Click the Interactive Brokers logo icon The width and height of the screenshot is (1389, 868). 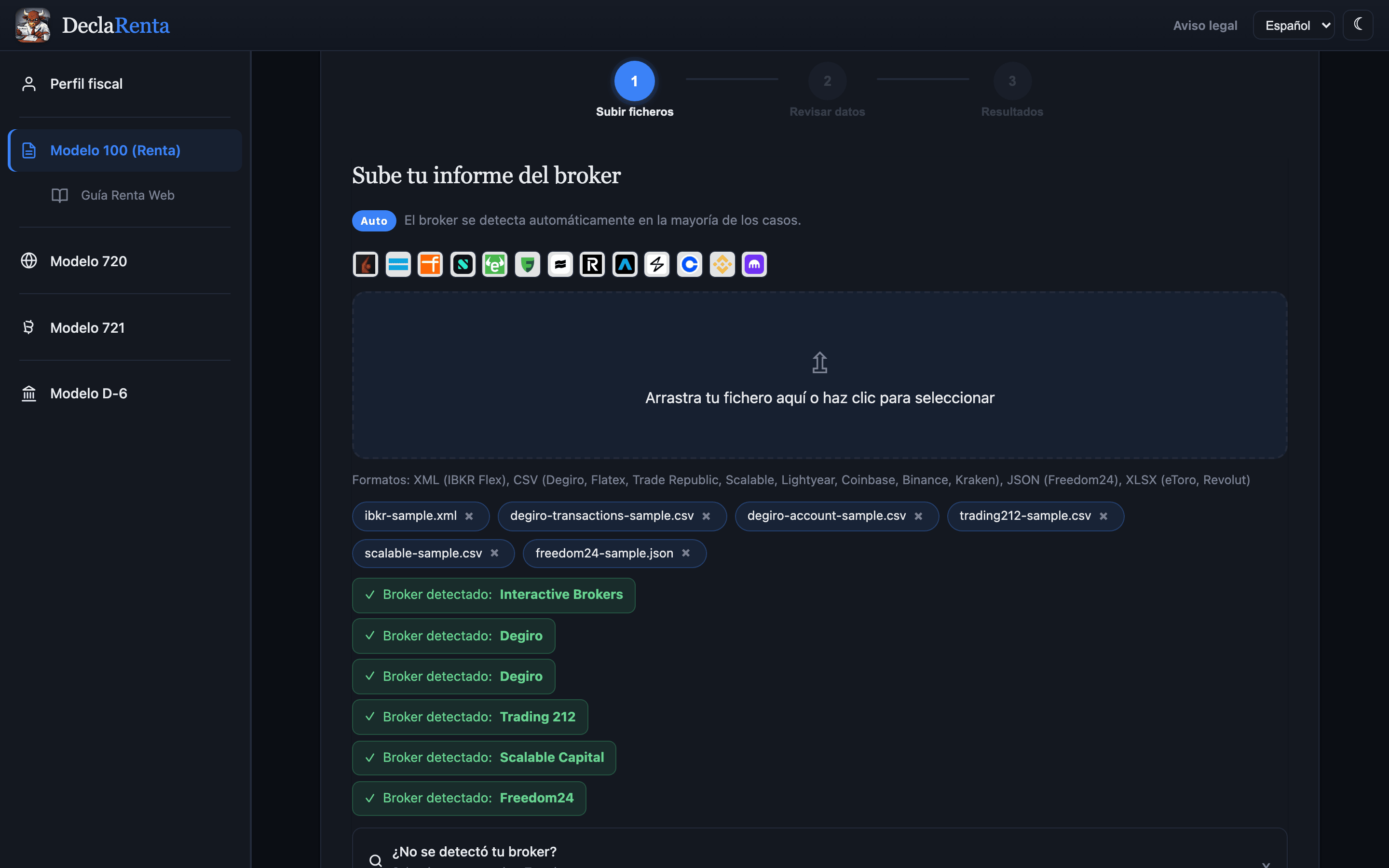coord(366,265)
